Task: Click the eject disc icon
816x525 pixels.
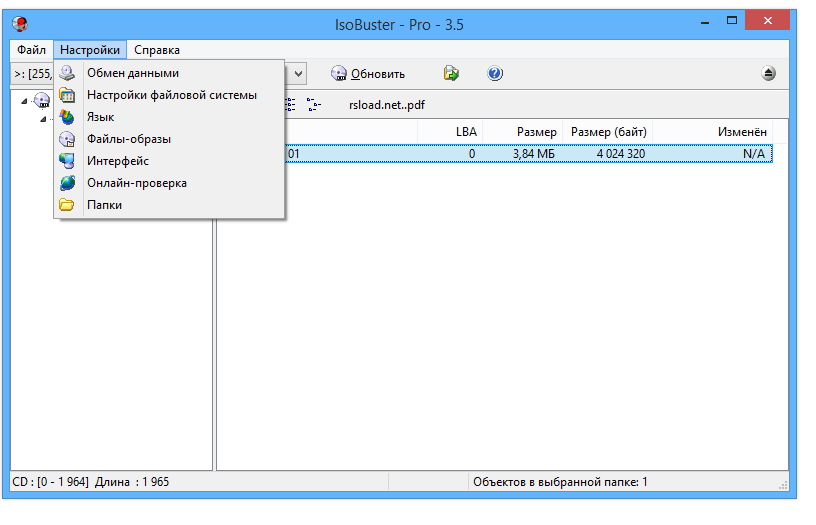Action: pos(768,73)
